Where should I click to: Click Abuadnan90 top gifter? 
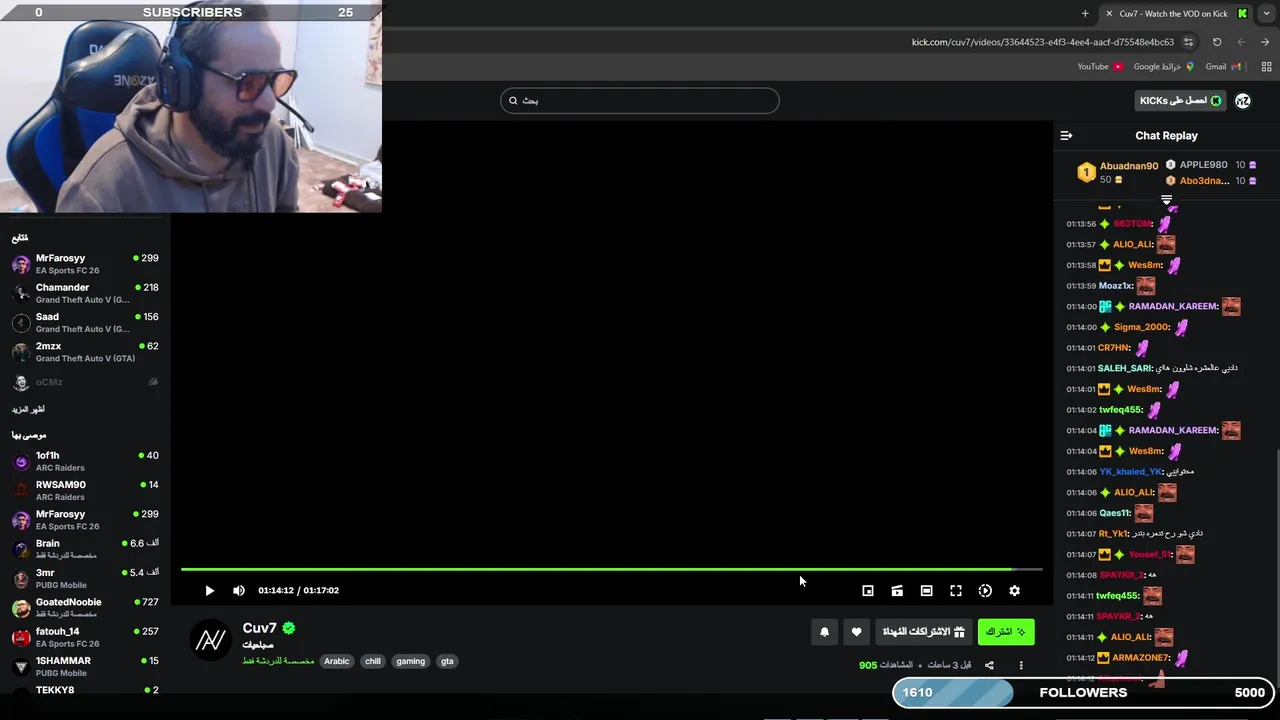click(1128, 166)
